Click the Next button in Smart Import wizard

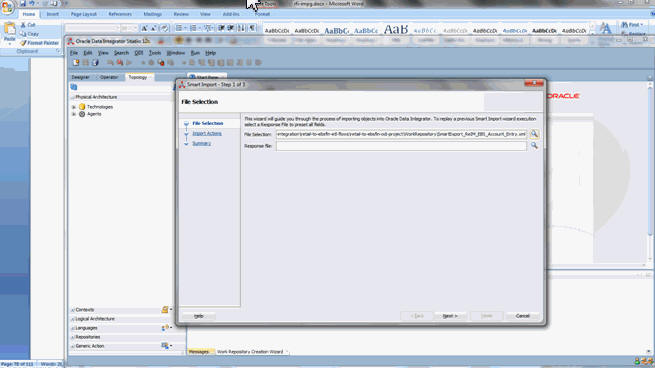(x=450, y=316)
